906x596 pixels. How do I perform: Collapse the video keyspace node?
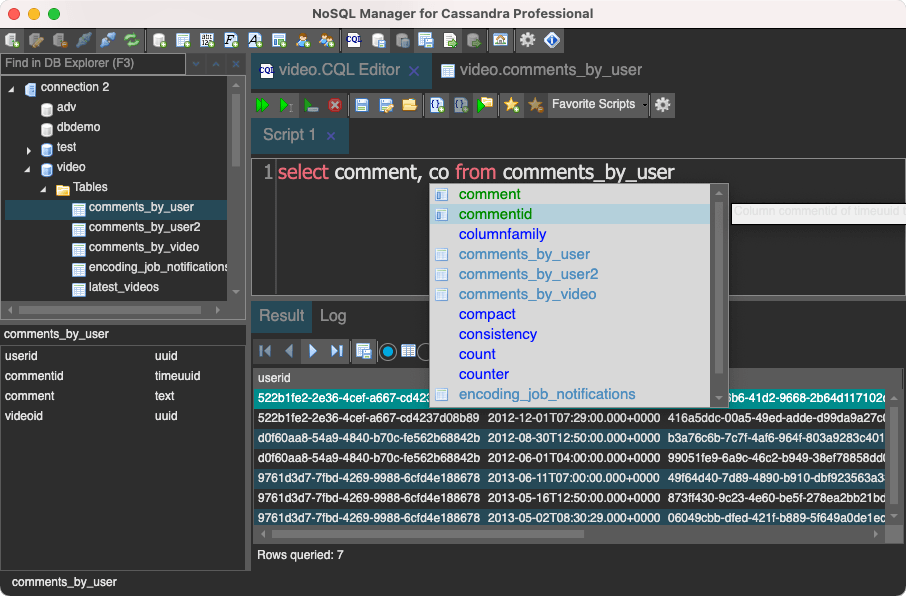29,169
